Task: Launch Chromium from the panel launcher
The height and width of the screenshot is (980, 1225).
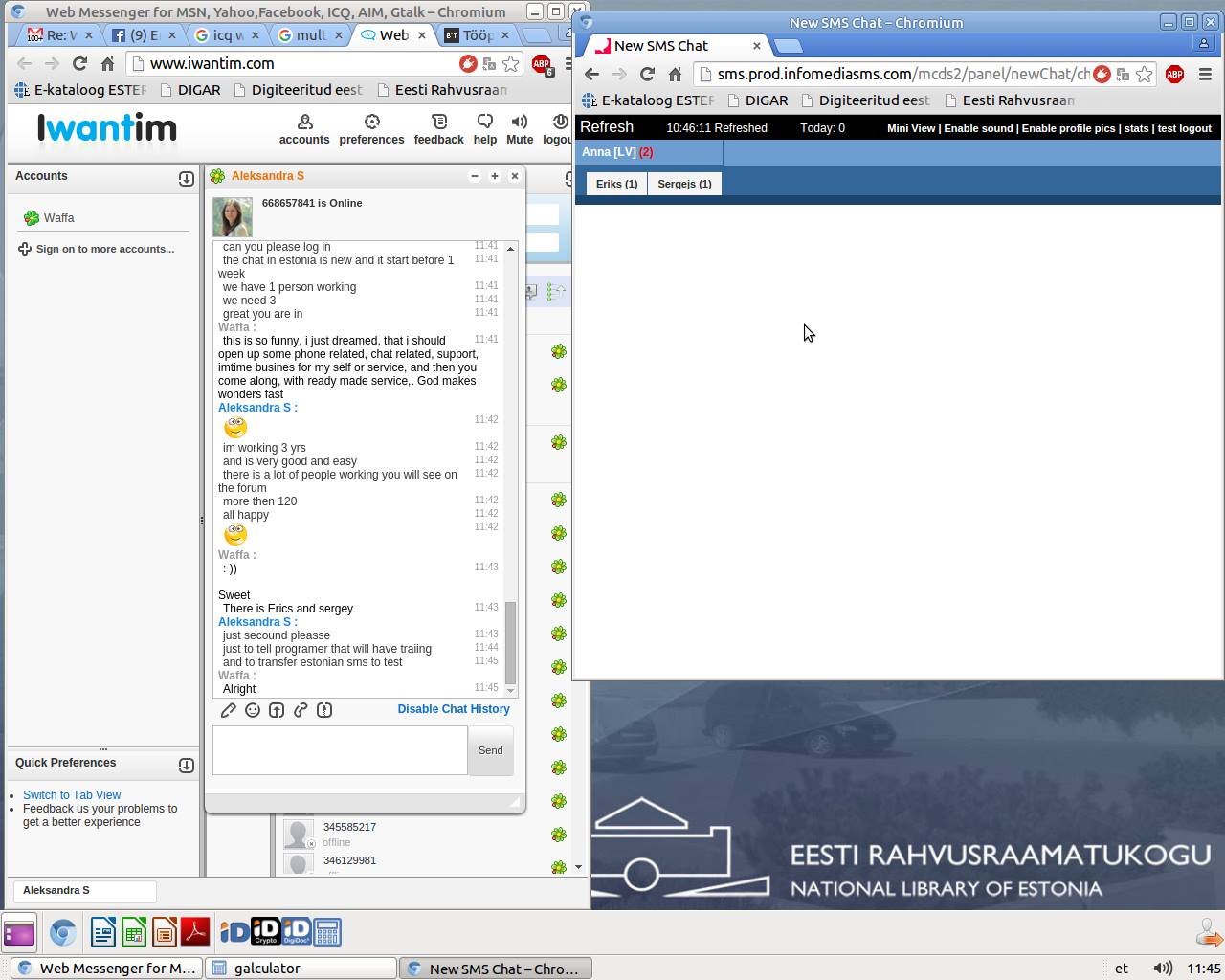Action: coord(63,932)
